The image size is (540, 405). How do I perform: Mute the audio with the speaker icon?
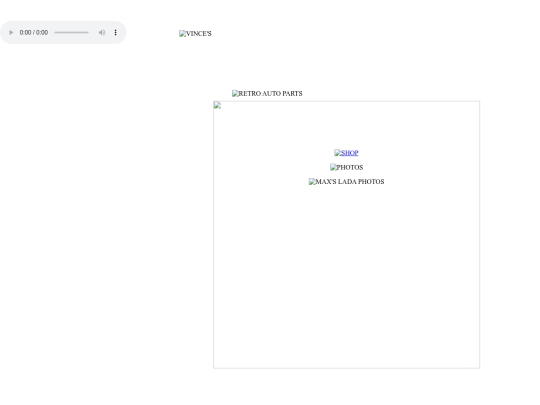point(102,32)
